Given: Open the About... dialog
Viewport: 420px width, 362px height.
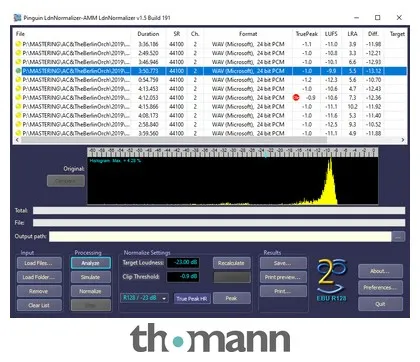Looking at the screenshot, I should pos(380,271).
